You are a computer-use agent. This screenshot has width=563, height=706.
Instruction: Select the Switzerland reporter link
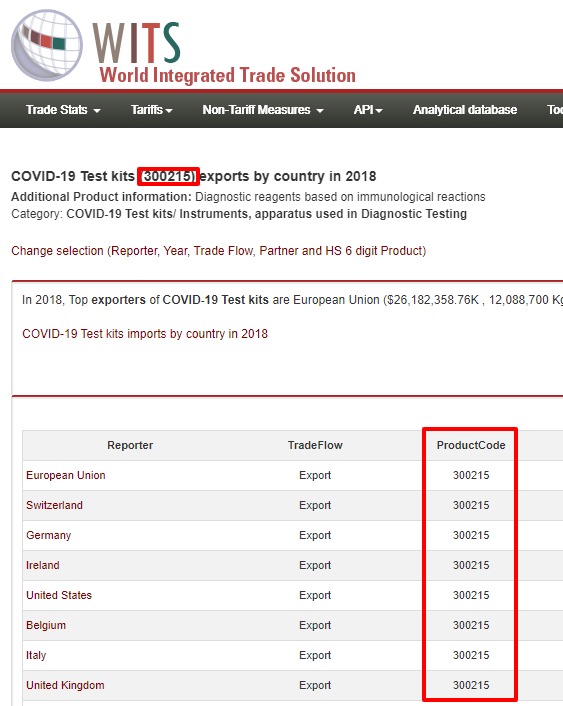tap(54, 505)
